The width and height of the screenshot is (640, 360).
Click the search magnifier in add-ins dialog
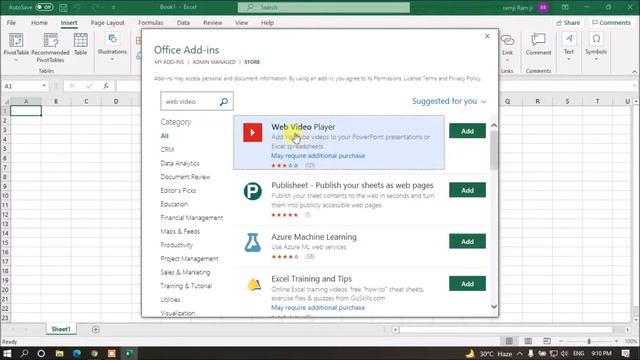pos(224,102)
